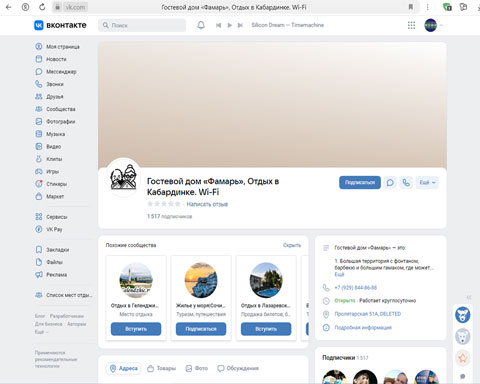Image resolution: width=480 pixels, height=384 pixels.
Task: Open address 'Пролетарская 51А, DELETED'
Action: 368,314
